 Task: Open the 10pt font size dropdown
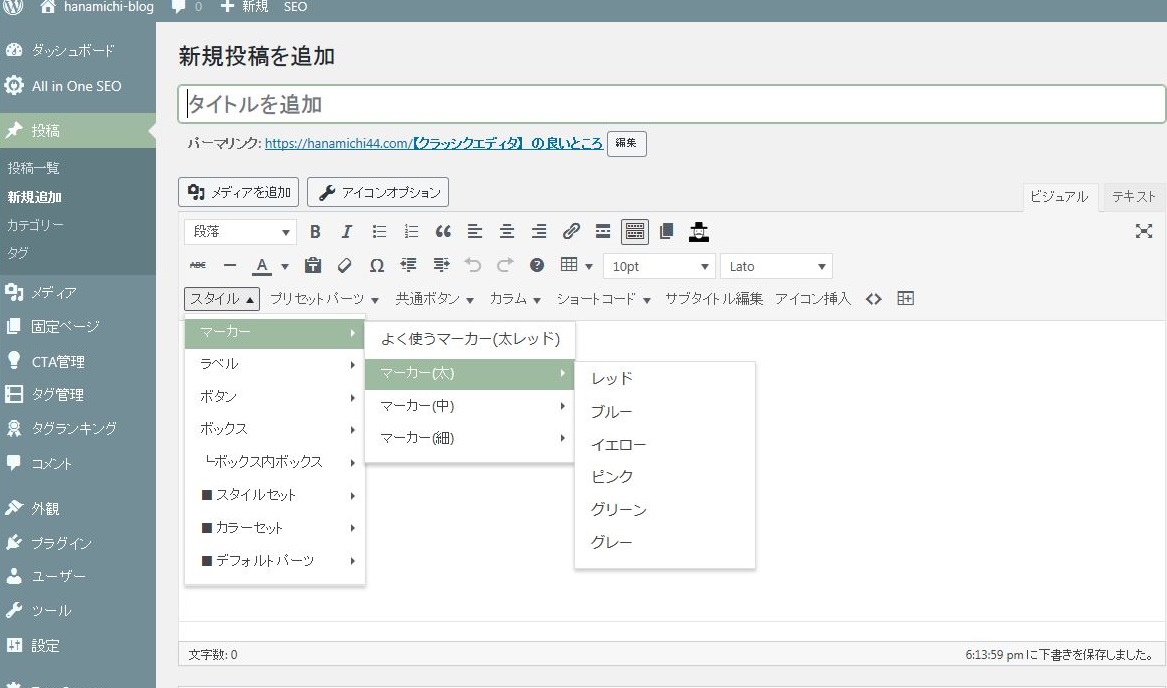660,266
